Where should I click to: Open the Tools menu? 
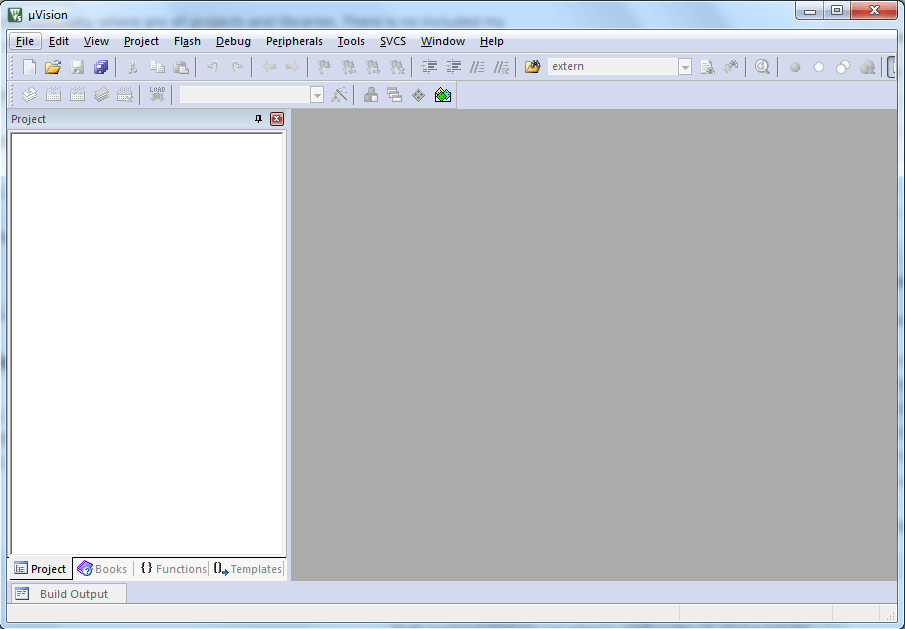(x=351, y=41)
